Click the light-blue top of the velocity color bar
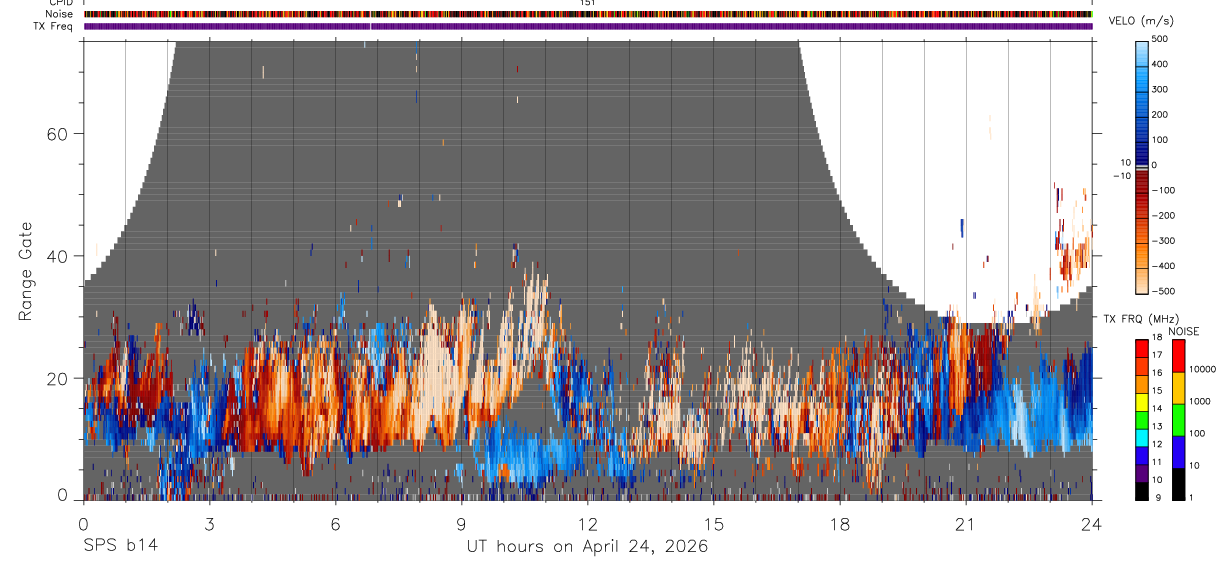The image size is (1228, 567). (x=1143, y=52)
